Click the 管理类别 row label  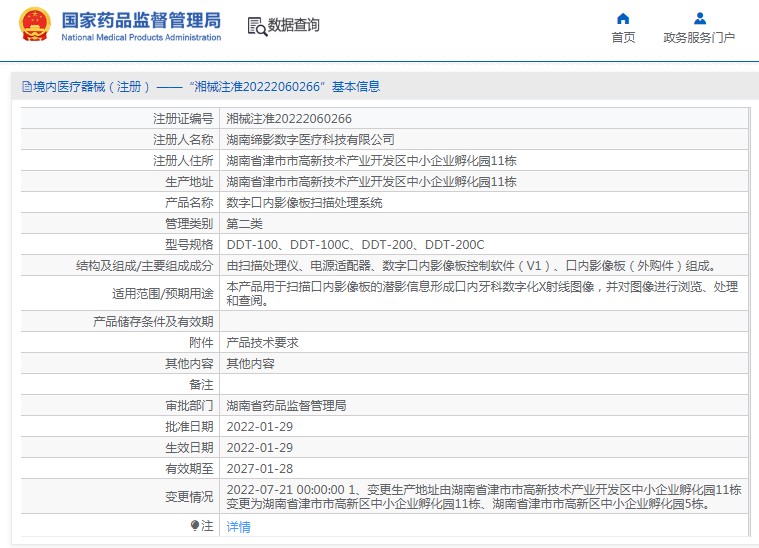point(189,224)
